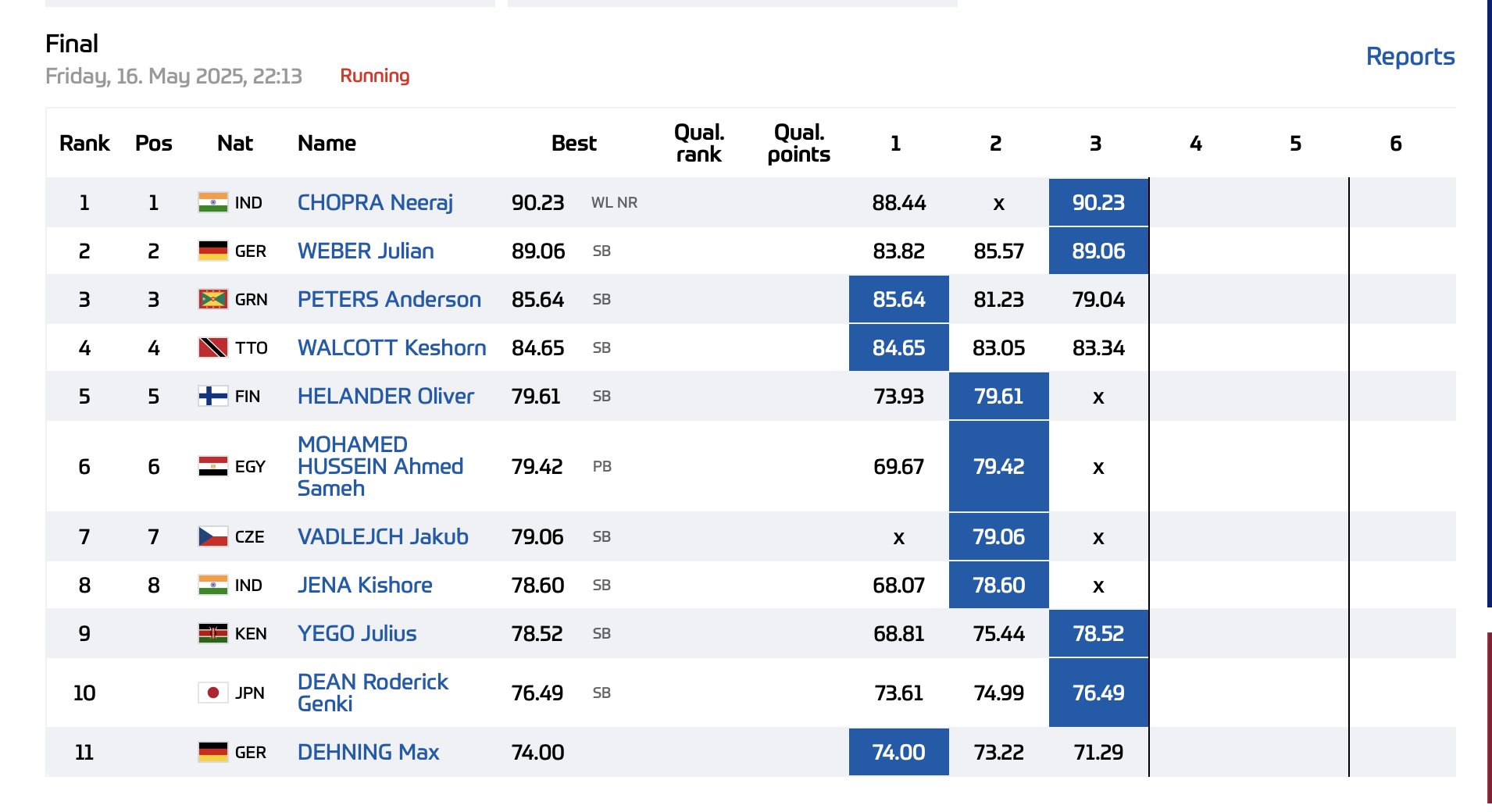Click the India flag beside Chopra
The height and width of the screenshot is (812, 1492).
212,203
